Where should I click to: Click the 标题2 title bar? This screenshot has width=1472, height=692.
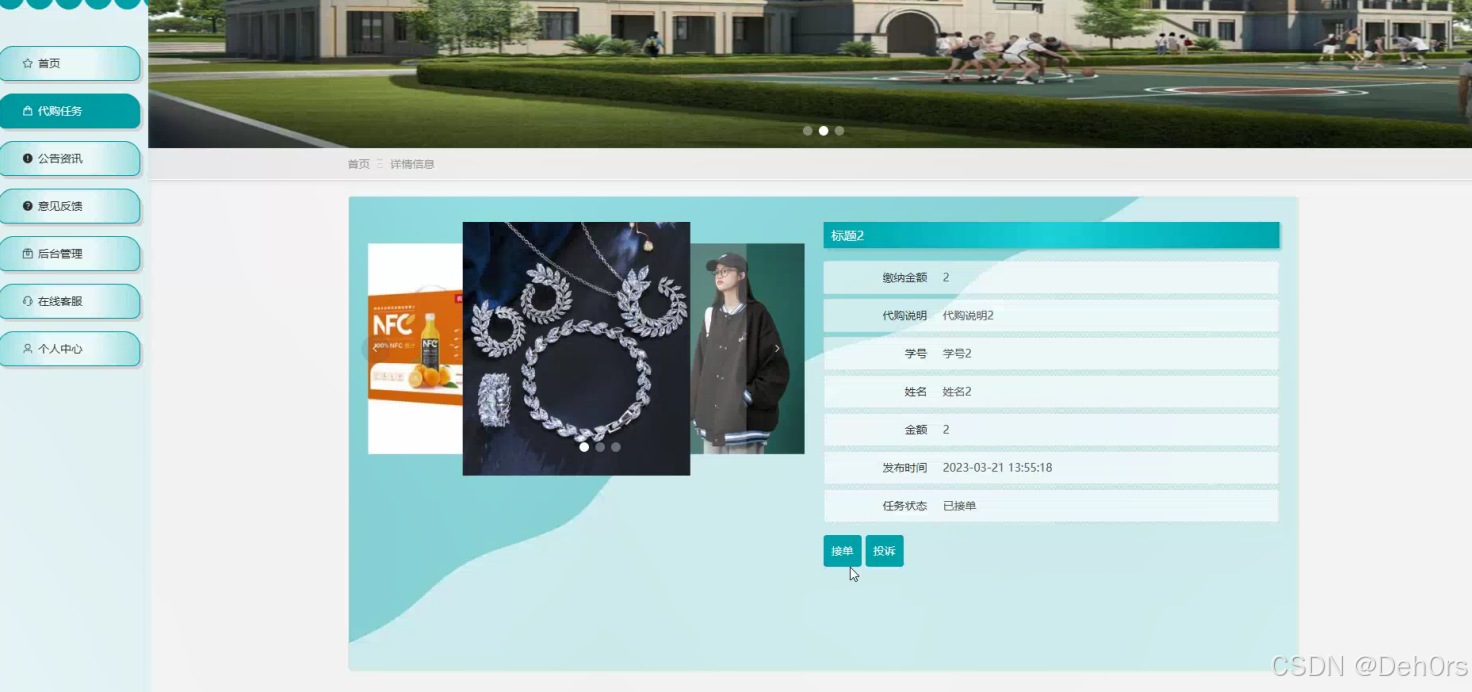(1051, 235)
